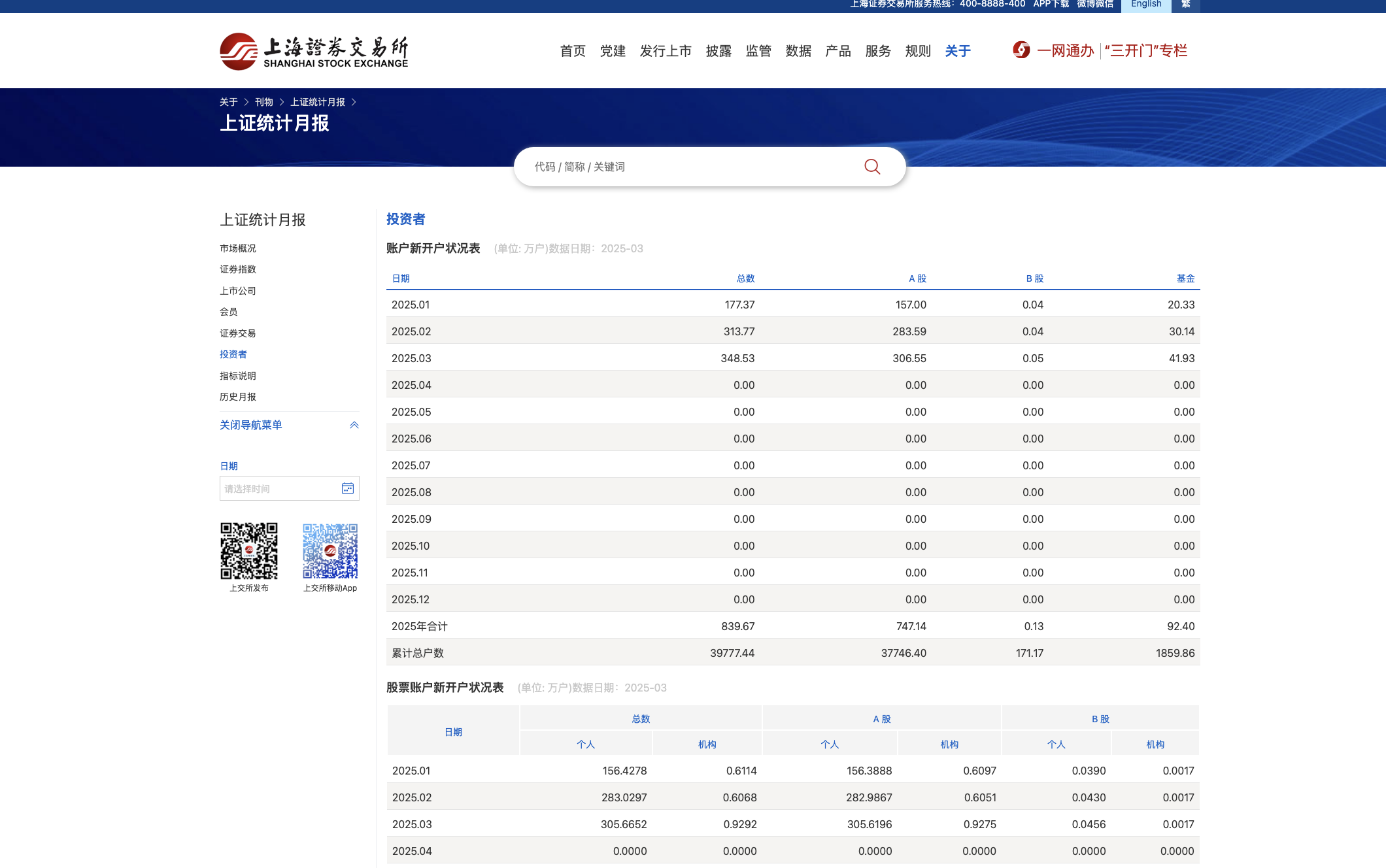1386x868 pixels.
Task: Click the 三开门专栏 link
Action: (1146, 50)
